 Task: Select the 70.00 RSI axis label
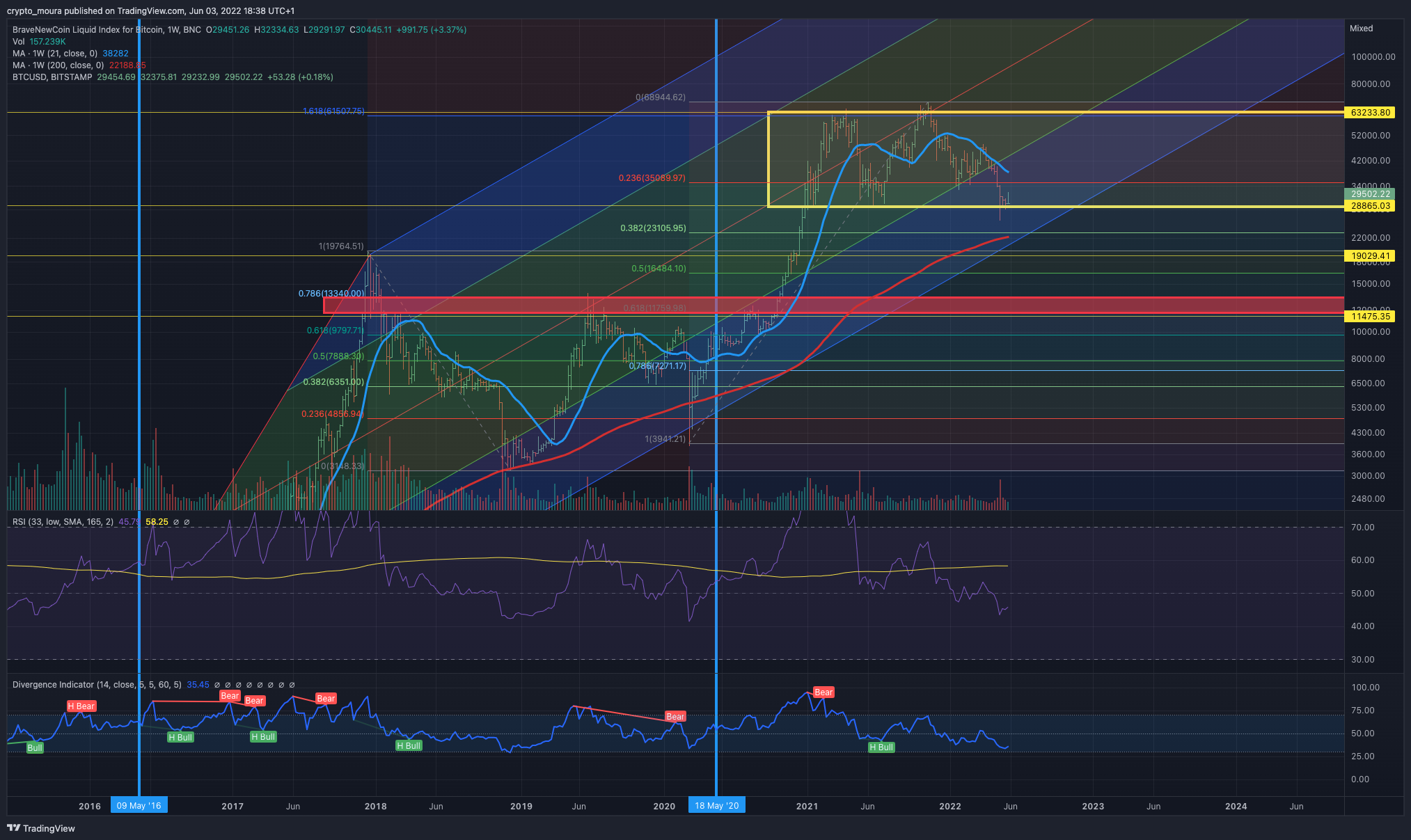click(1363, 528)
